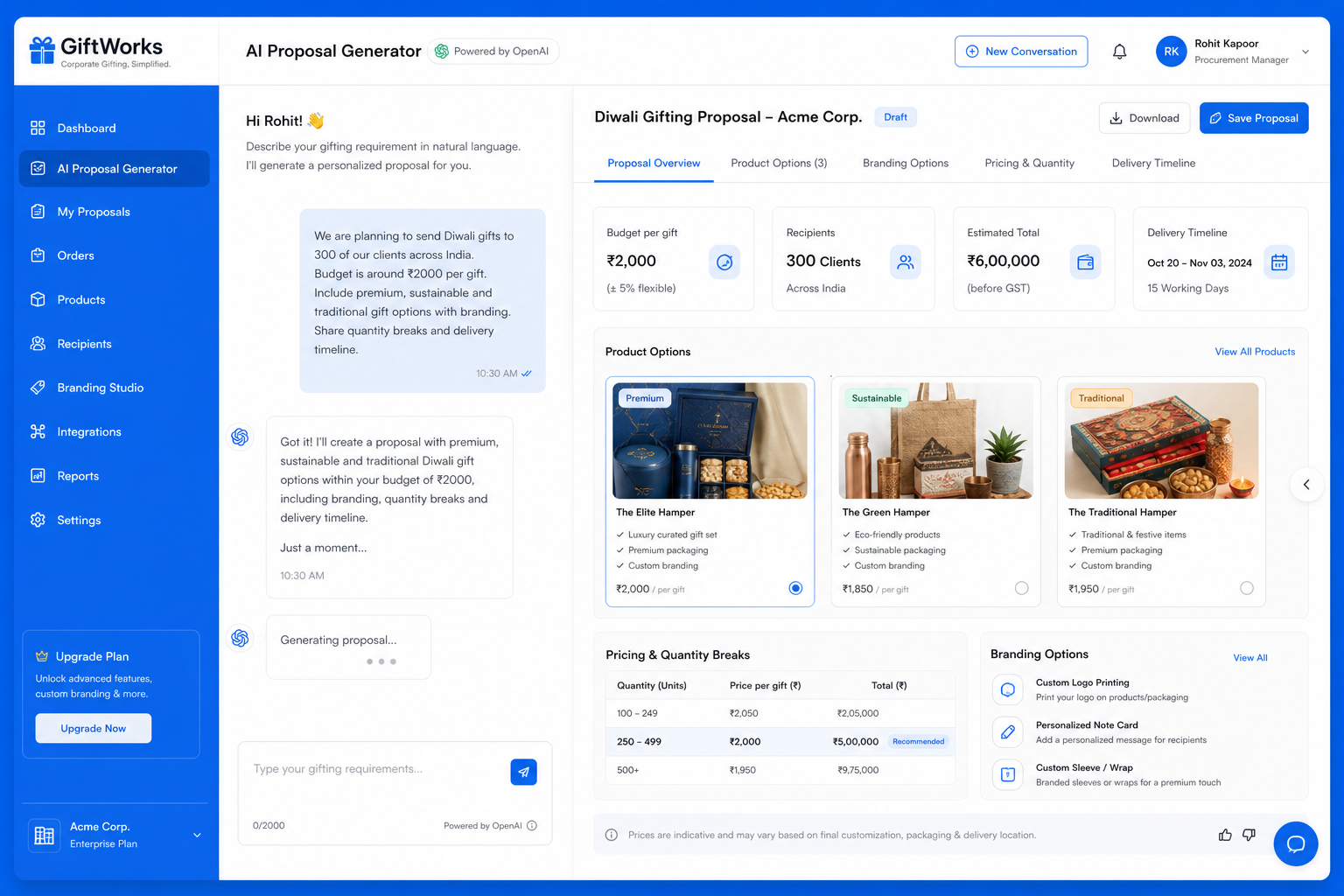Image resolution: width=1344 pixels, height=896 pixels.
Task: Click the Recipients card people icon
Action: click(x=906, y=262)
